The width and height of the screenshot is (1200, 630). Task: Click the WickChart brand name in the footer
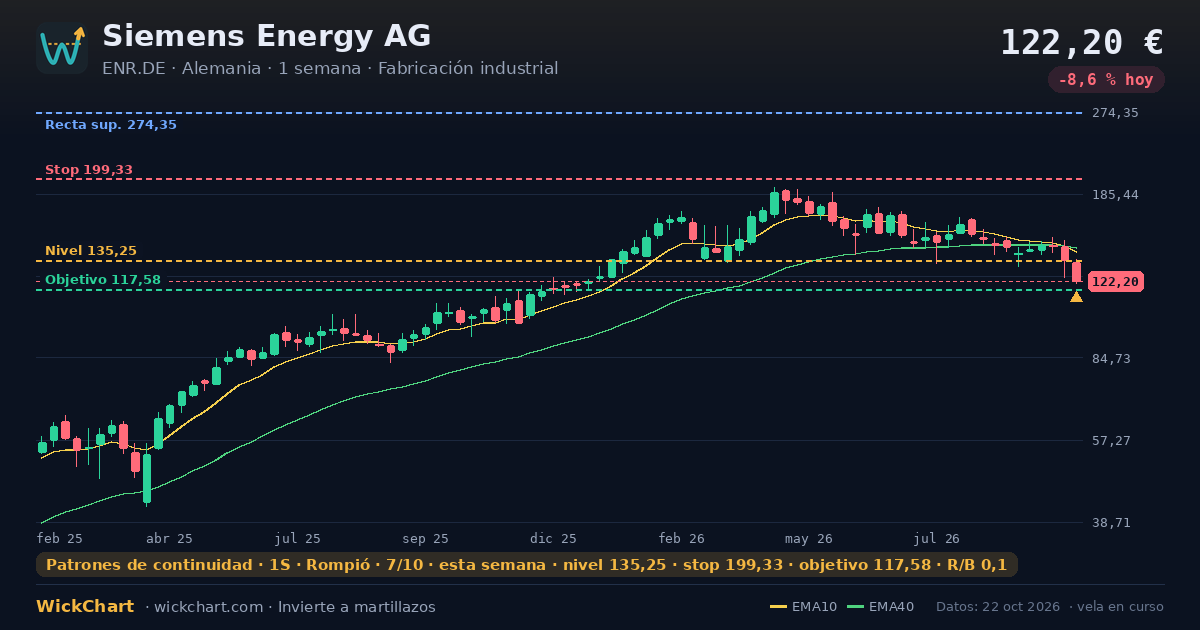click(85, 607)
